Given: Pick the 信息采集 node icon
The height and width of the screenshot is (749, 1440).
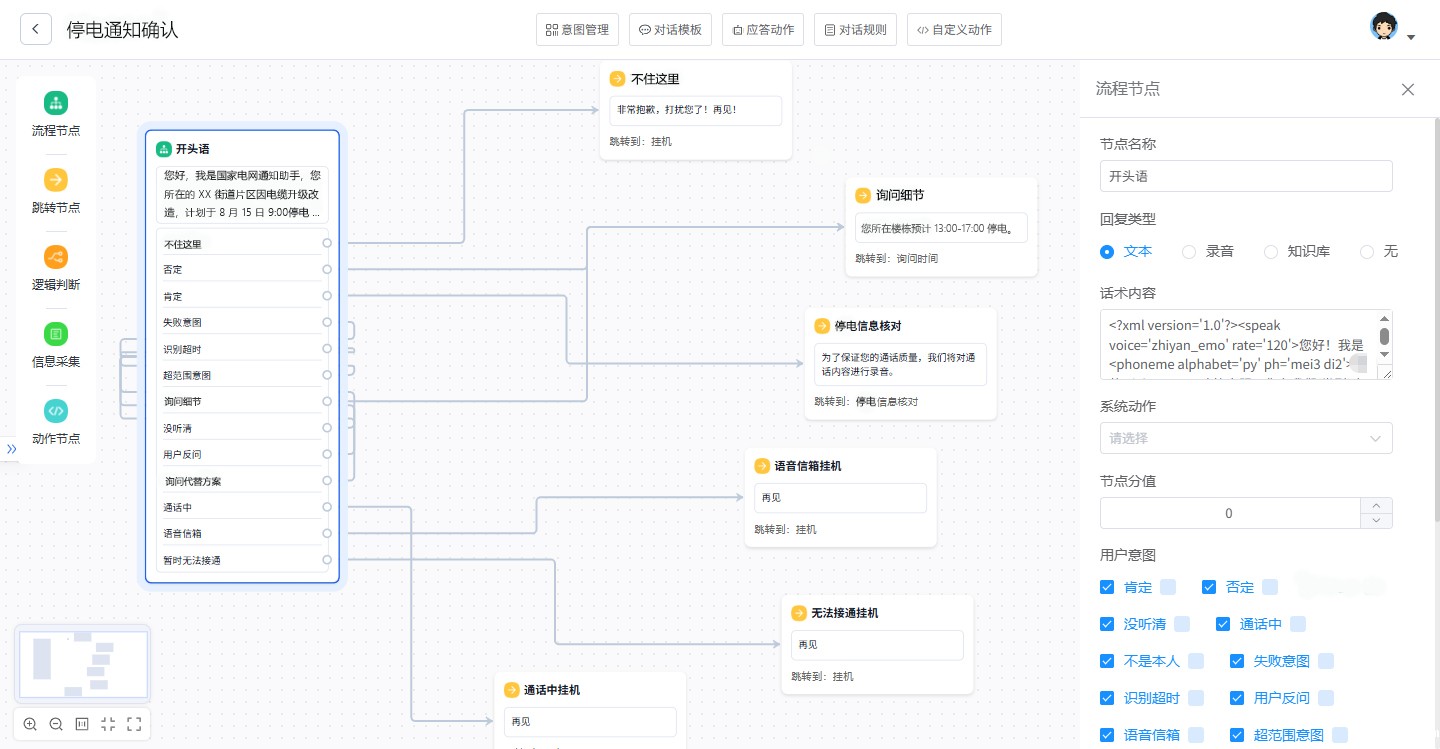Looking at the screenshot, I should click(x=56, y=334).
